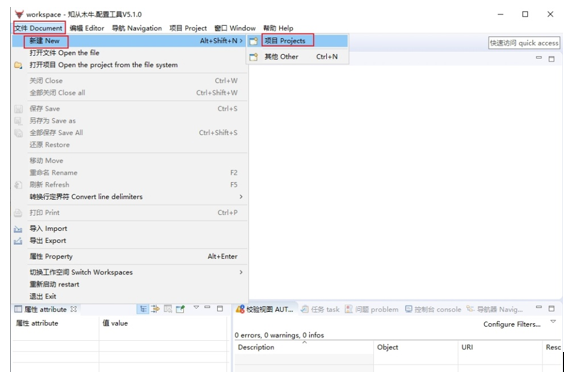Switch to the 属性 attribute tab
Viewport: 575px width, 384px height.
click(x=45, y=309)
